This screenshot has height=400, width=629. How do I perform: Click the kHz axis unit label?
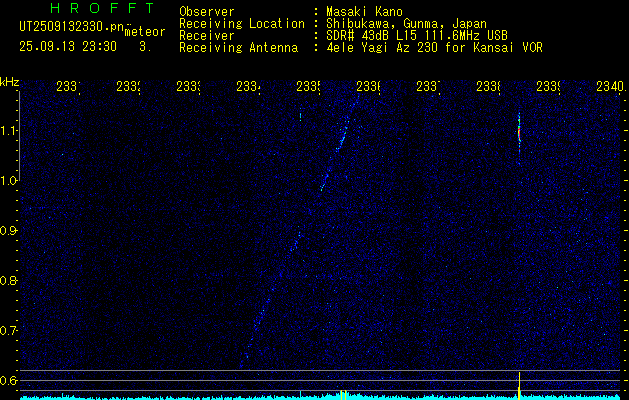point(10,83)
